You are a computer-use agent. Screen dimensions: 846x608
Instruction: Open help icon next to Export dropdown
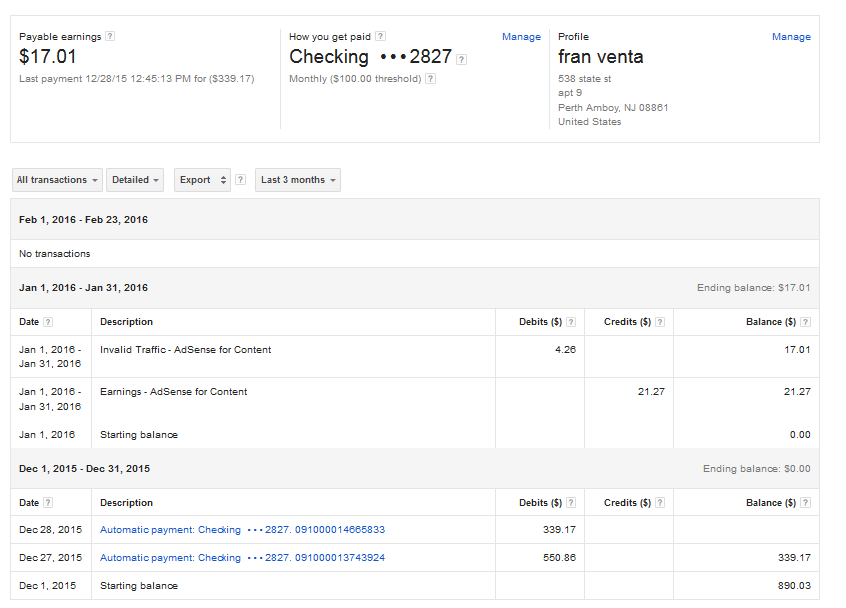241,180
